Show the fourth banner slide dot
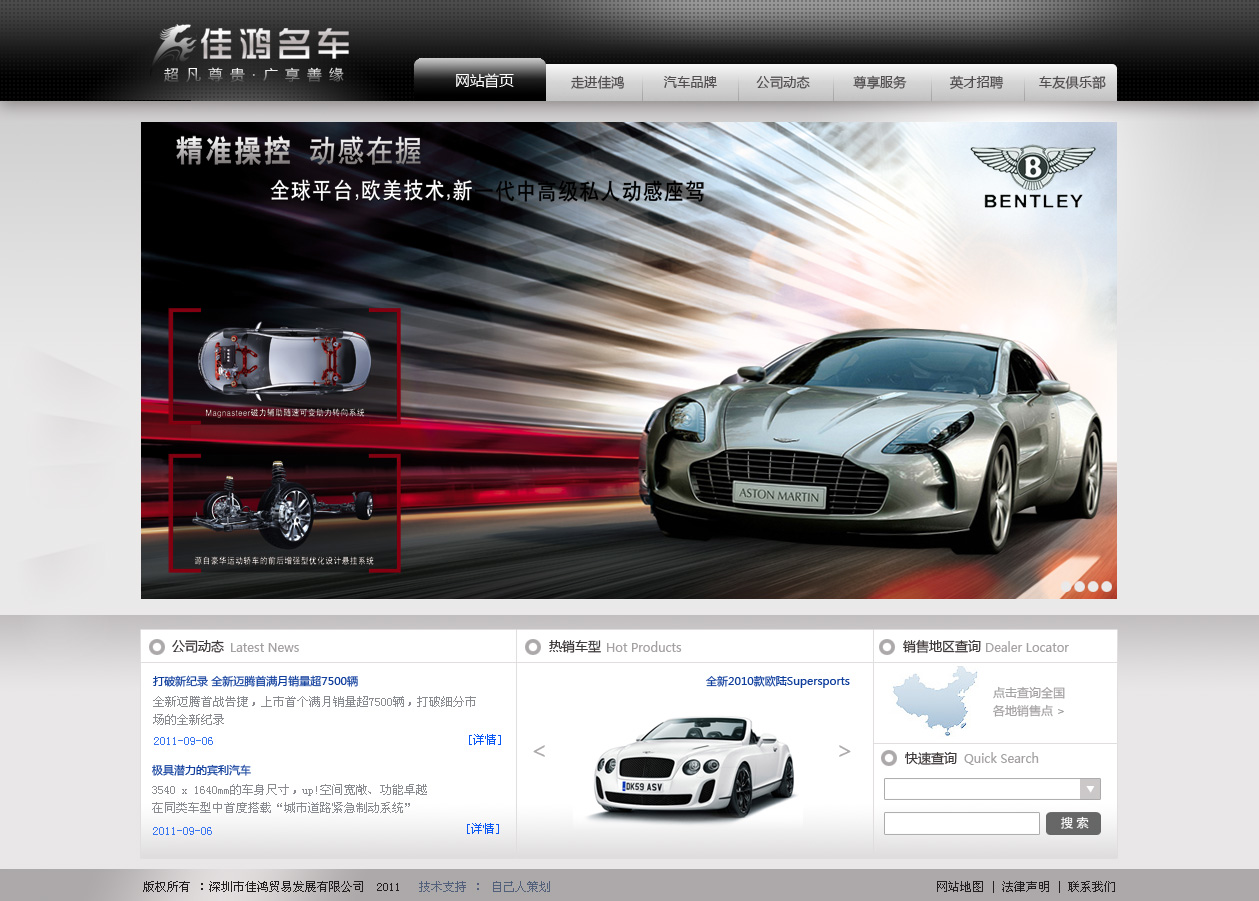The height and width of the screenshot is (901, 1259). click(x=1107, y=587)
